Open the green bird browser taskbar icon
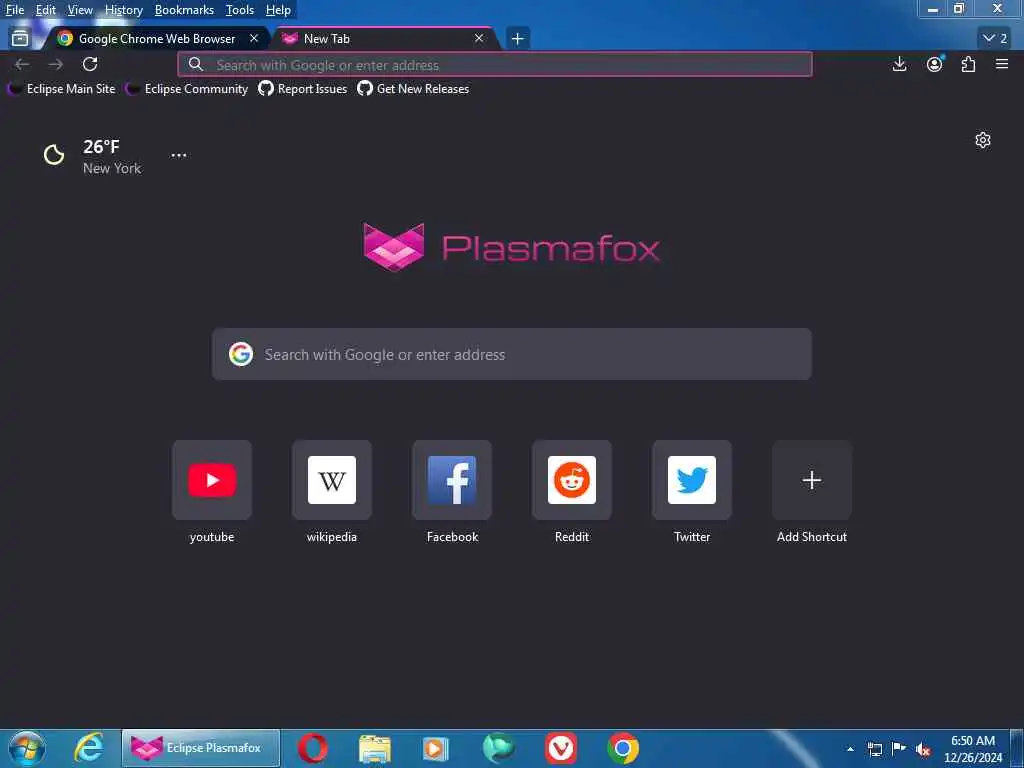This screenshot has height=768, width=1024. pyautogui.click(x=498, y=748)
